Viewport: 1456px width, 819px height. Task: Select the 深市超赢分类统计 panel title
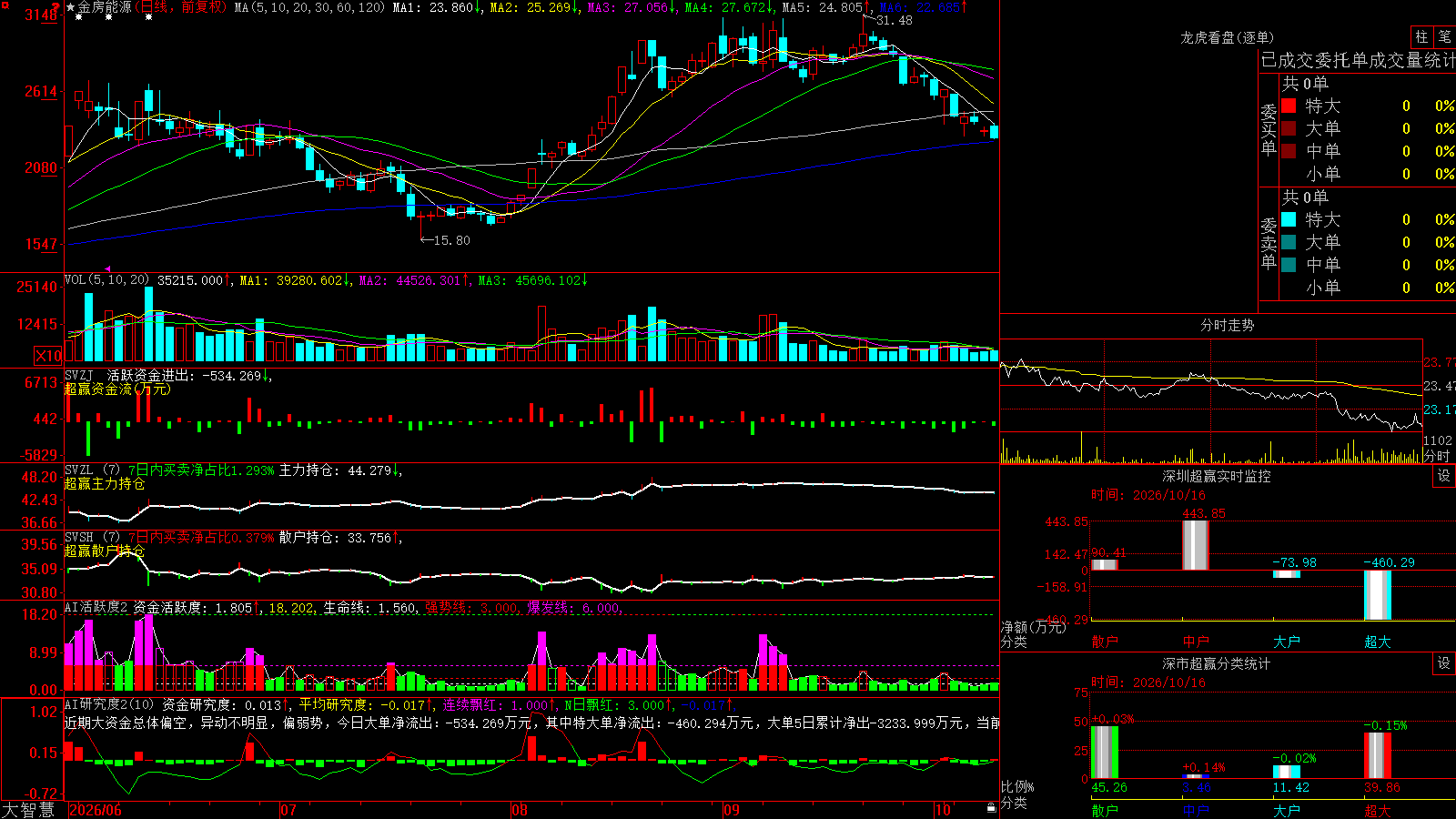click(x=1217, y=663)
